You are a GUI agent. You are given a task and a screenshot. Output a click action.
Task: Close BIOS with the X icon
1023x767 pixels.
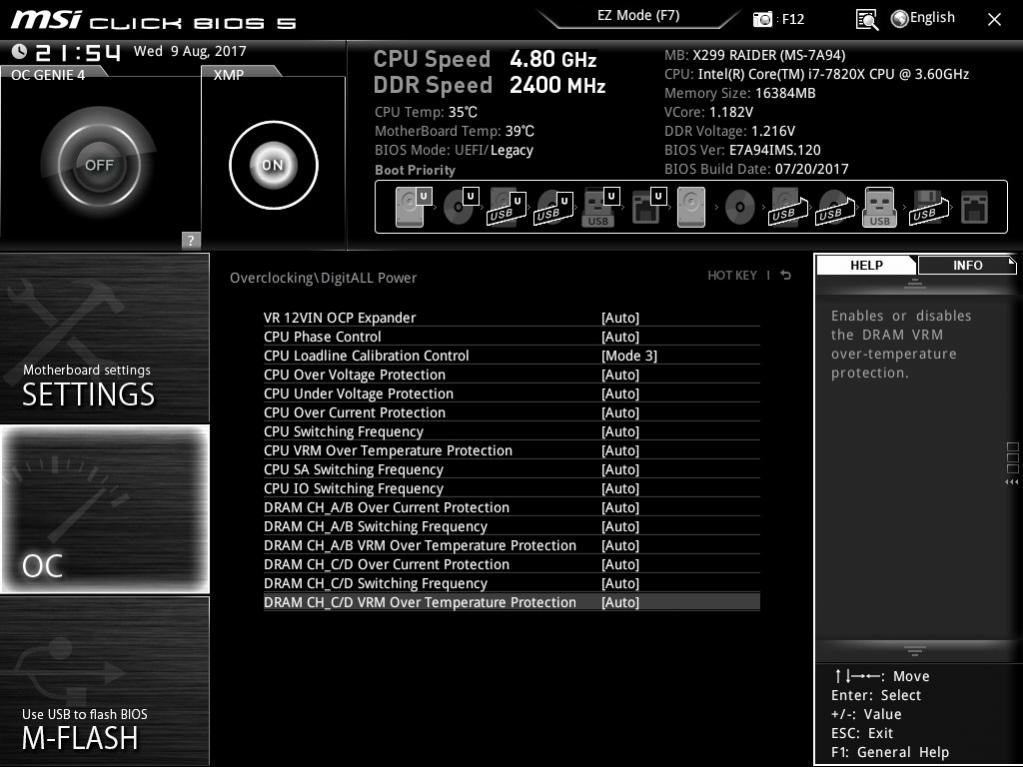(x=994, y=20)
